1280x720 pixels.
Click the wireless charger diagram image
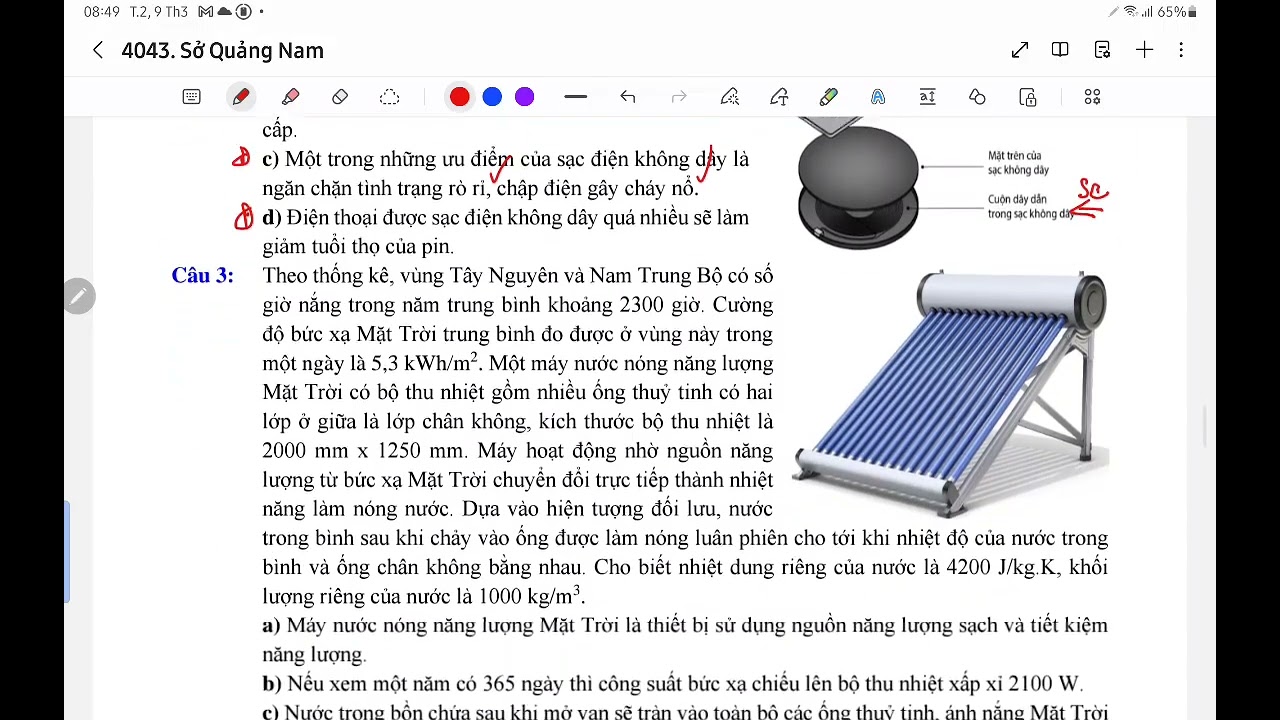click(857, 182)
